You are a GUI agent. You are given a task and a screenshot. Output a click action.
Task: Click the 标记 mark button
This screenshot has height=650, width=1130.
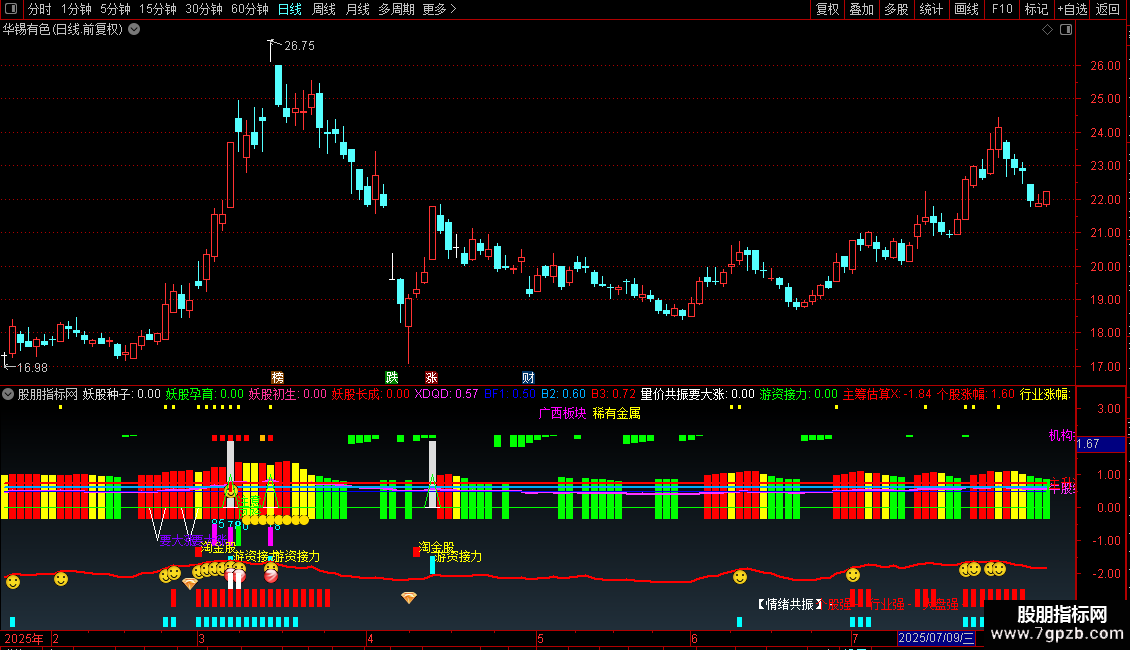[x=1036, y=9]
